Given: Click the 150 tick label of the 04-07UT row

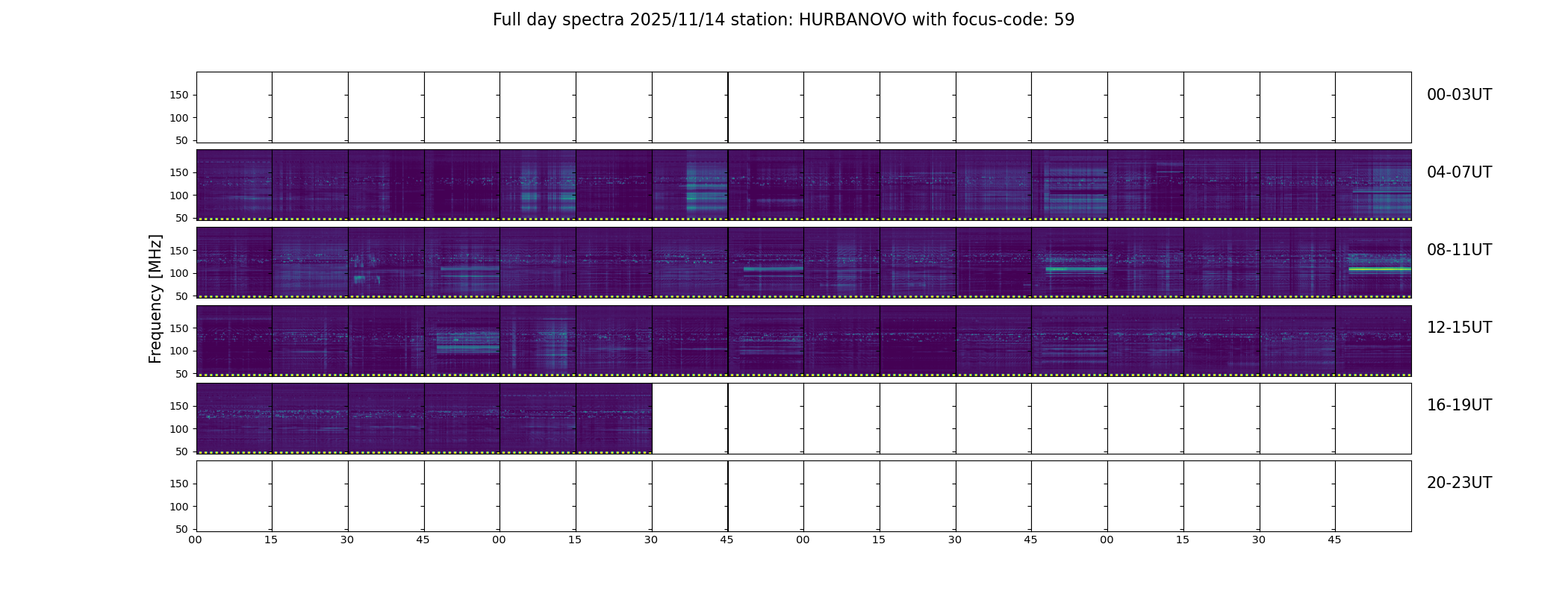Looking at the screenshot, I should 179,173.
